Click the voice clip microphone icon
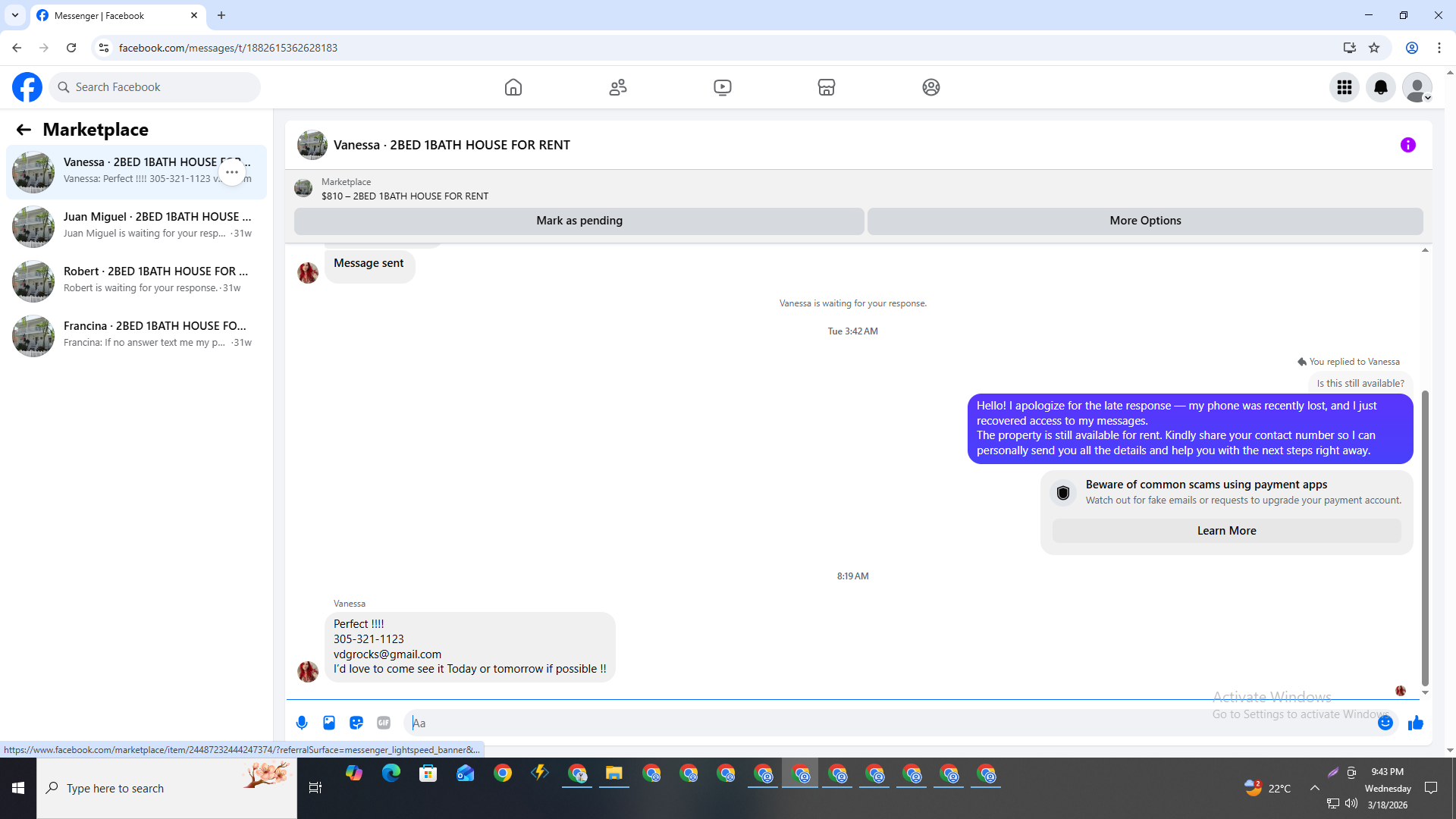 click(x=302, y=723)
